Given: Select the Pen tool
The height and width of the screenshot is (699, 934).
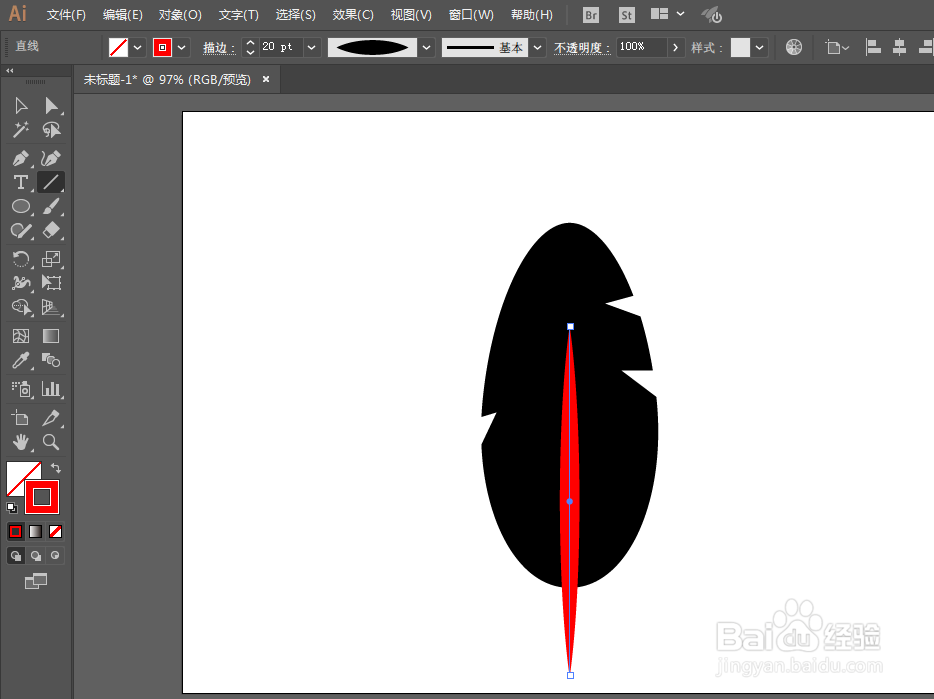Looking at the screenshot, I should [20, 157].
